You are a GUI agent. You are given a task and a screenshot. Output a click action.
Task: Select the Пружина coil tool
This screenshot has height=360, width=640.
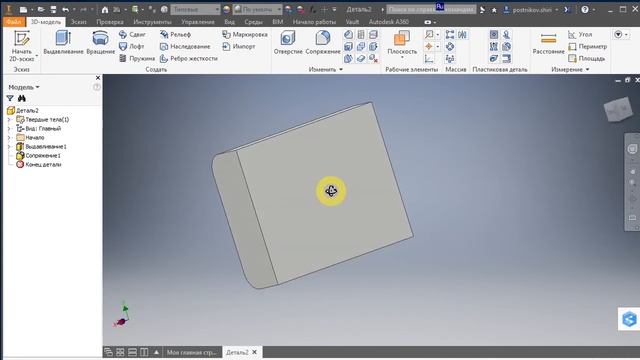(x=137, y=58)
